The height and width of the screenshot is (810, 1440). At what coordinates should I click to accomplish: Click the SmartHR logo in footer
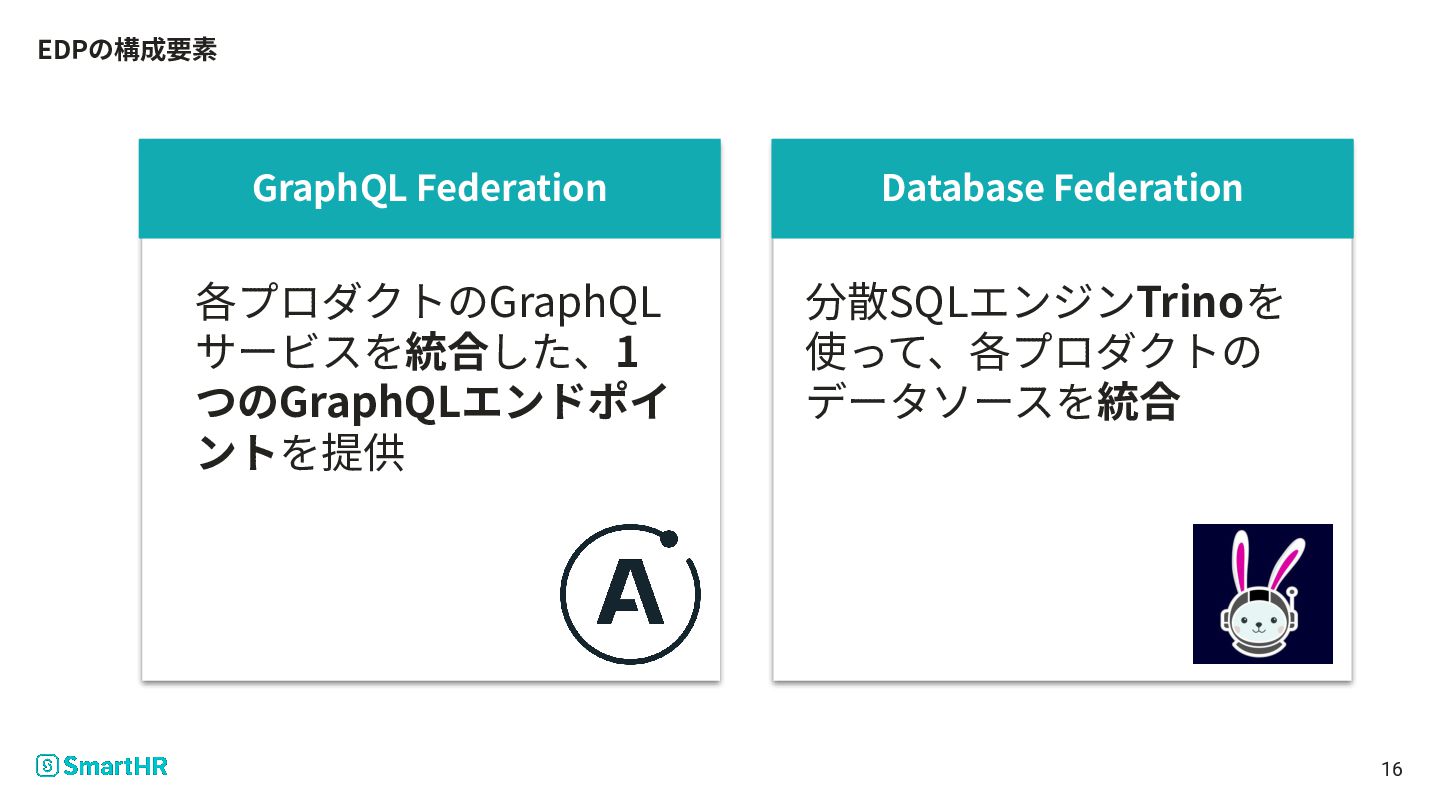(x=102, y=766)
